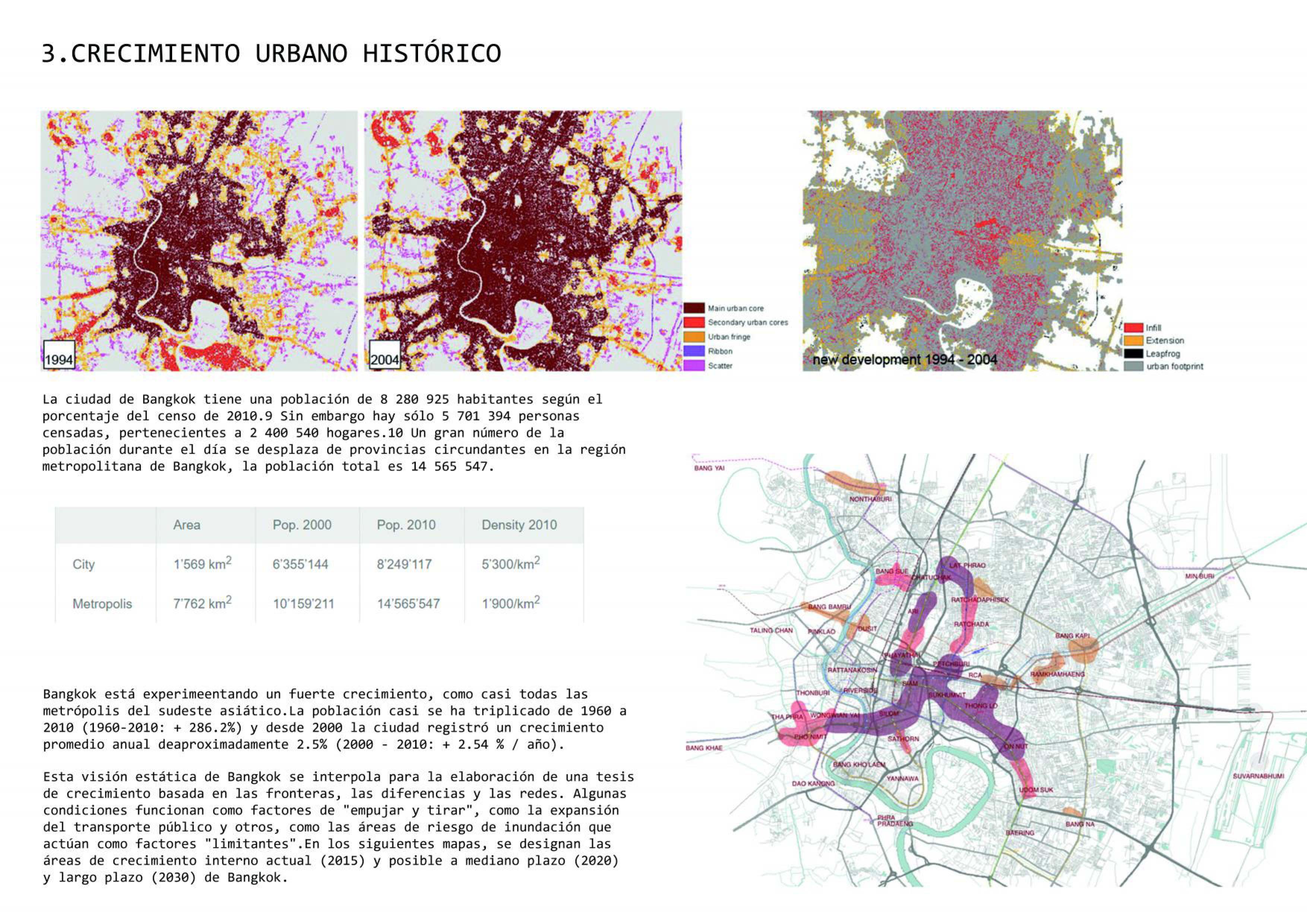Click the NONTHABURI map label
This screenshot has width=1307, height=924.
[870, 499]
